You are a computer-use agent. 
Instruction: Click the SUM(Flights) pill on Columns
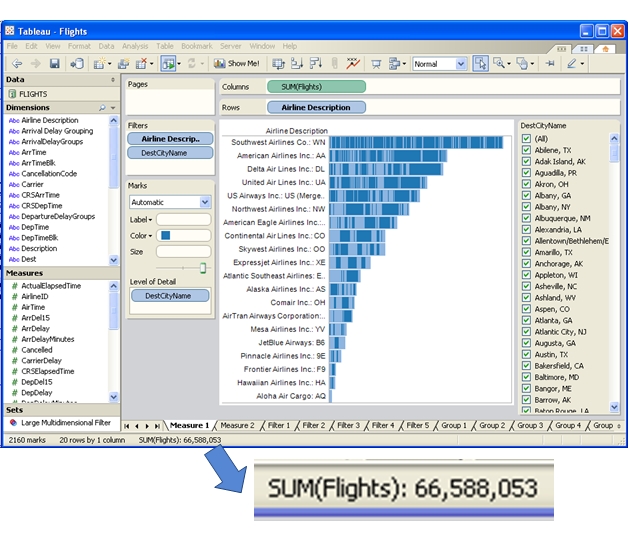(316, 87)
